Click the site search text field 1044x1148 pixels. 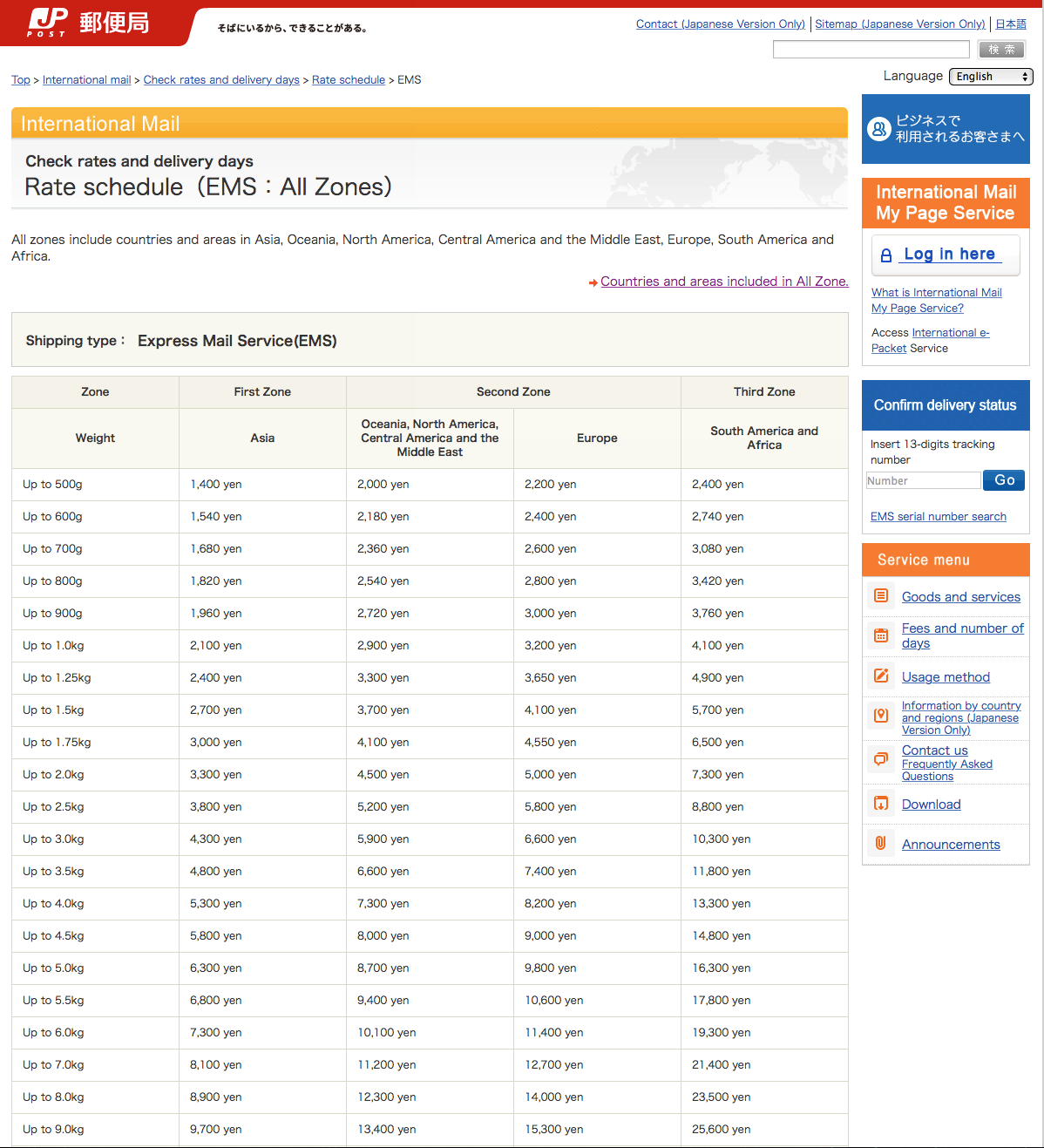tap(871, 50)
